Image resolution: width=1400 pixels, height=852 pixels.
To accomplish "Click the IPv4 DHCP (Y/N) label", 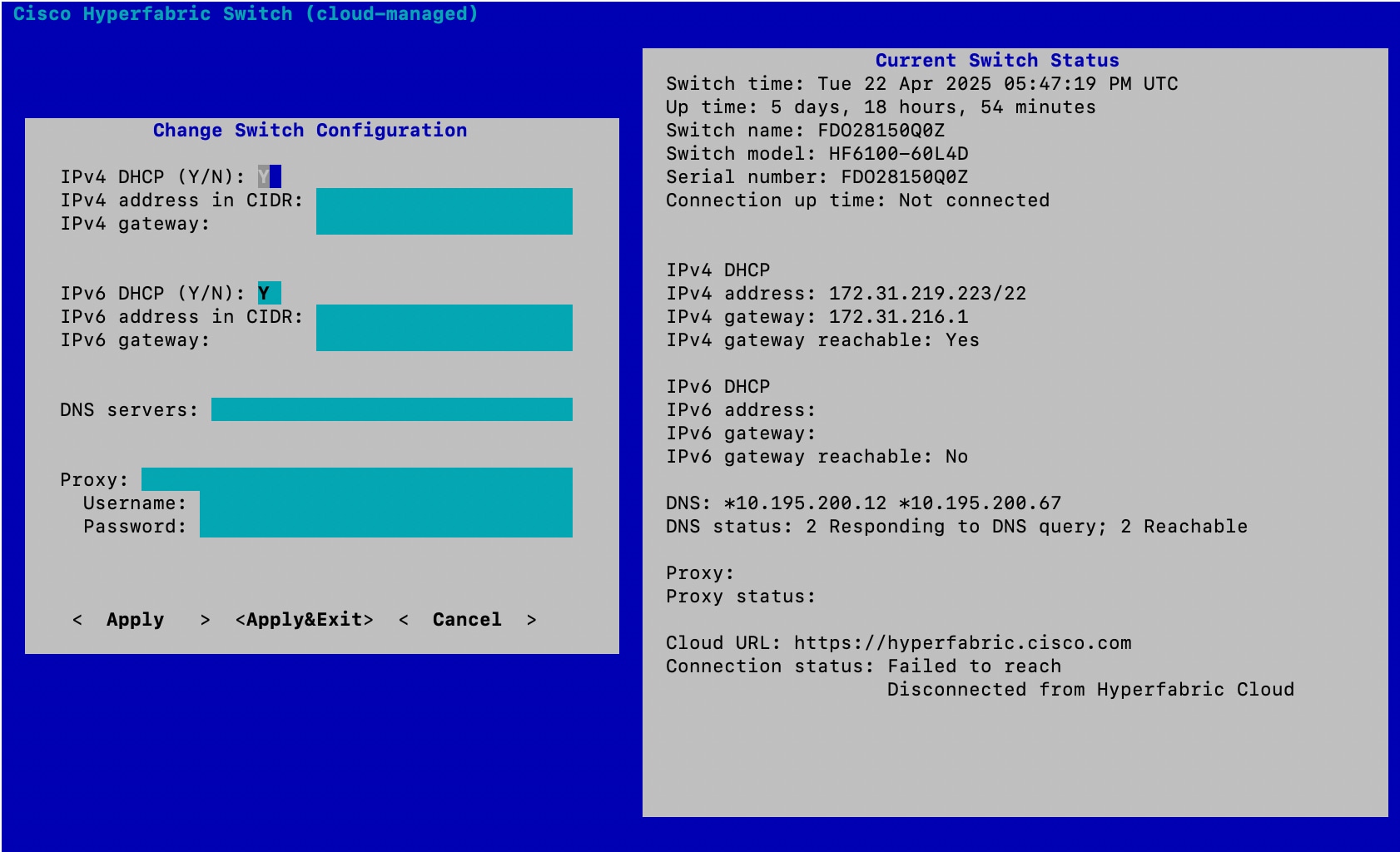I will click(153, 177).
